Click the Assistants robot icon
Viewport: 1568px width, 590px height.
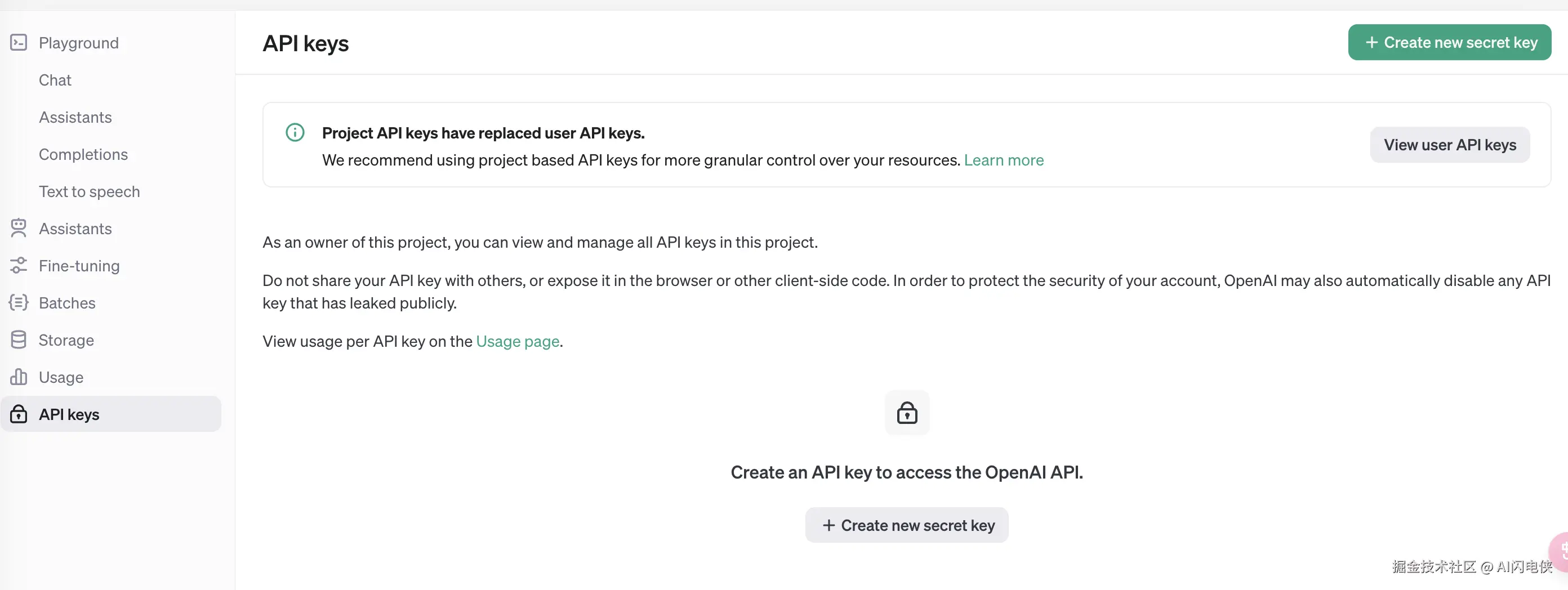coord(19,228)
